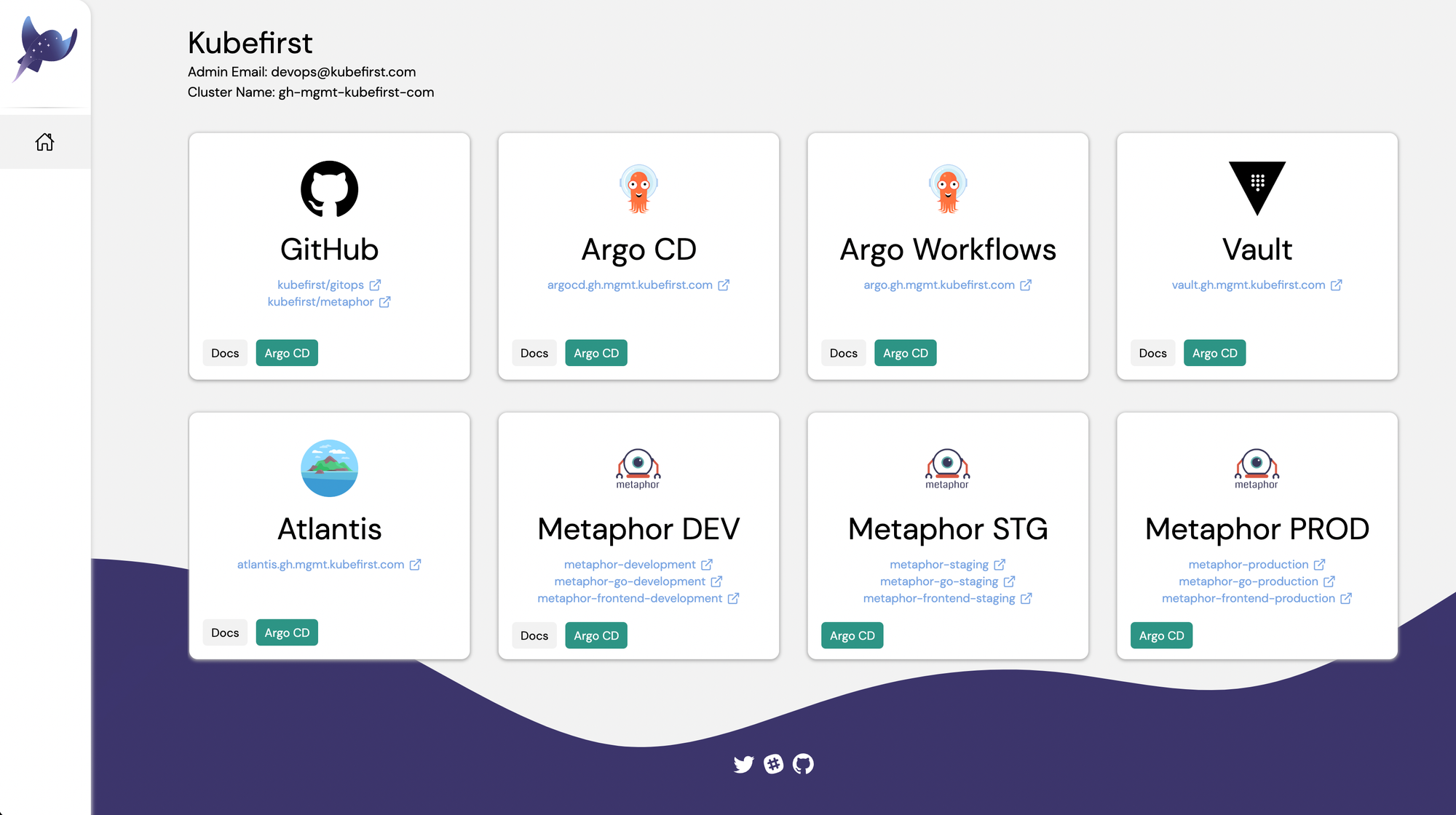The image size is (1456, 815).
Task: Click the Kubefirst ray logo in sidebar
Action: click(x=45, y=49)
